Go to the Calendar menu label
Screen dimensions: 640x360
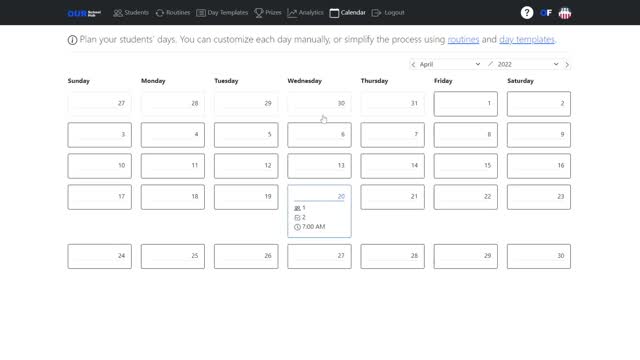point(353,13)
